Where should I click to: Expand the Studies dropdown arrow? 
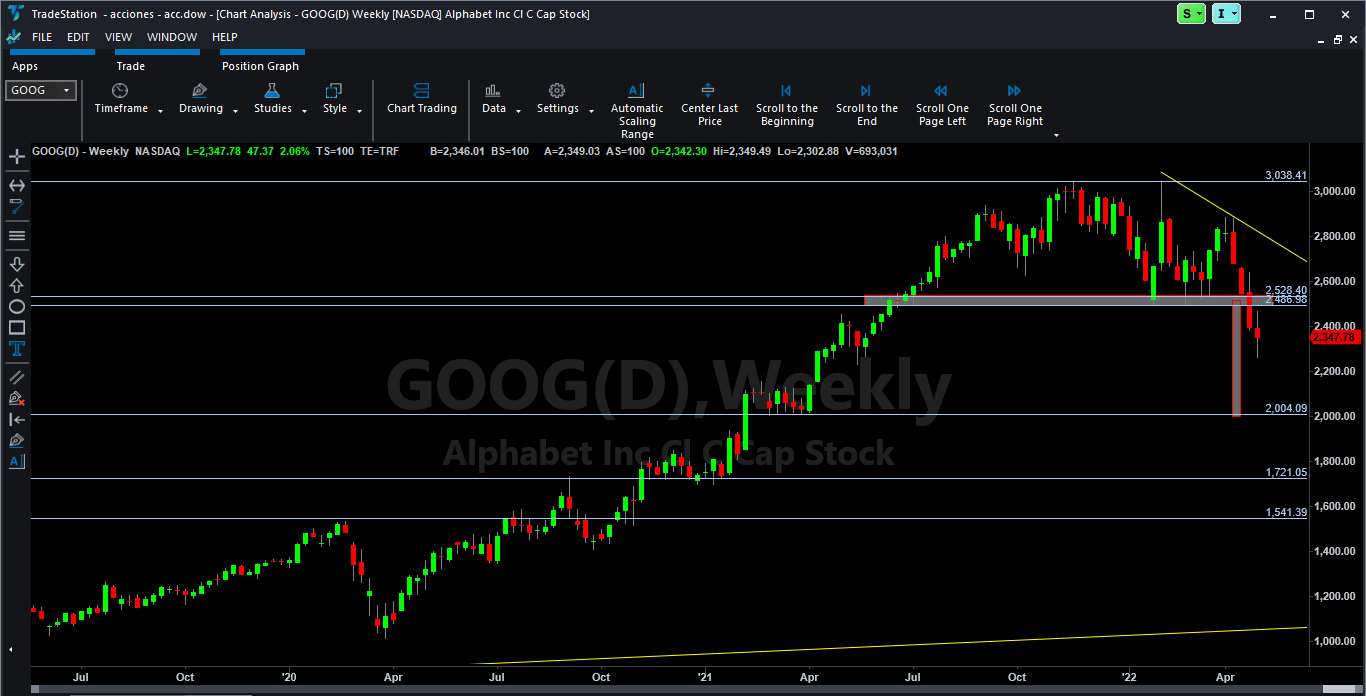coord(304,111)
